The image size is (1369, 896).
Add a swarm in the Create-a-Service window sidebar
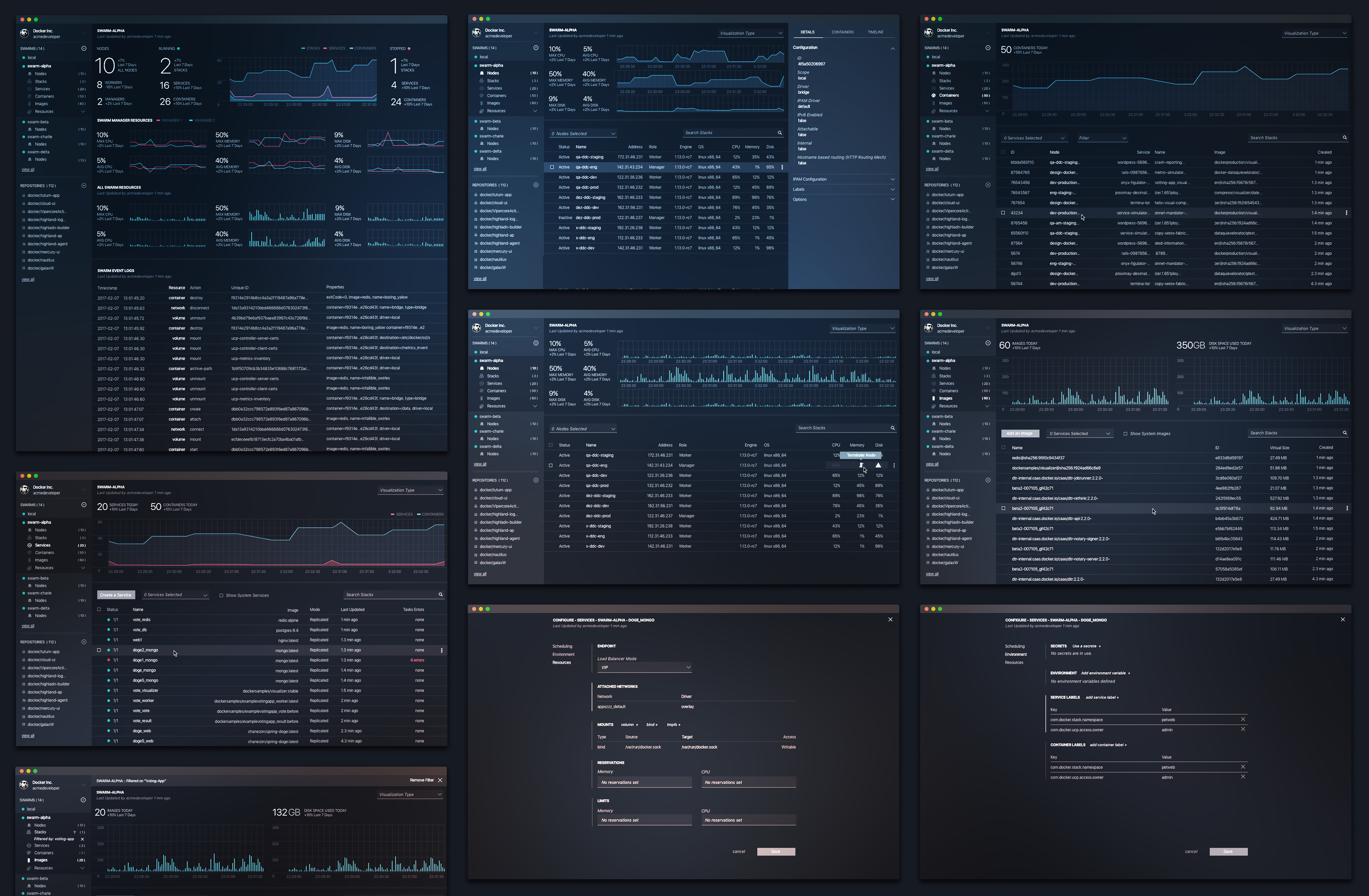(x=83, y=505)
